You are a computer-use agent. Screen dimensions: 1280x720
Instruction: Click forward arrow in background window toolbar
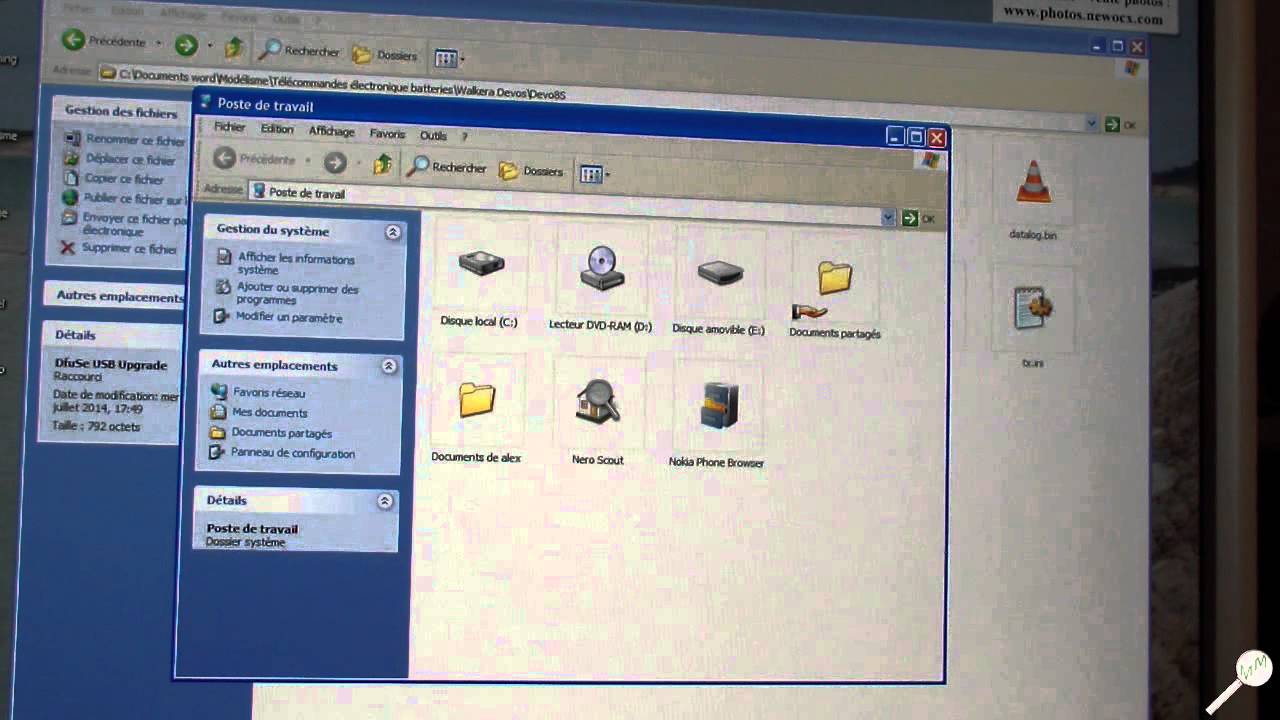click(186, 44)
